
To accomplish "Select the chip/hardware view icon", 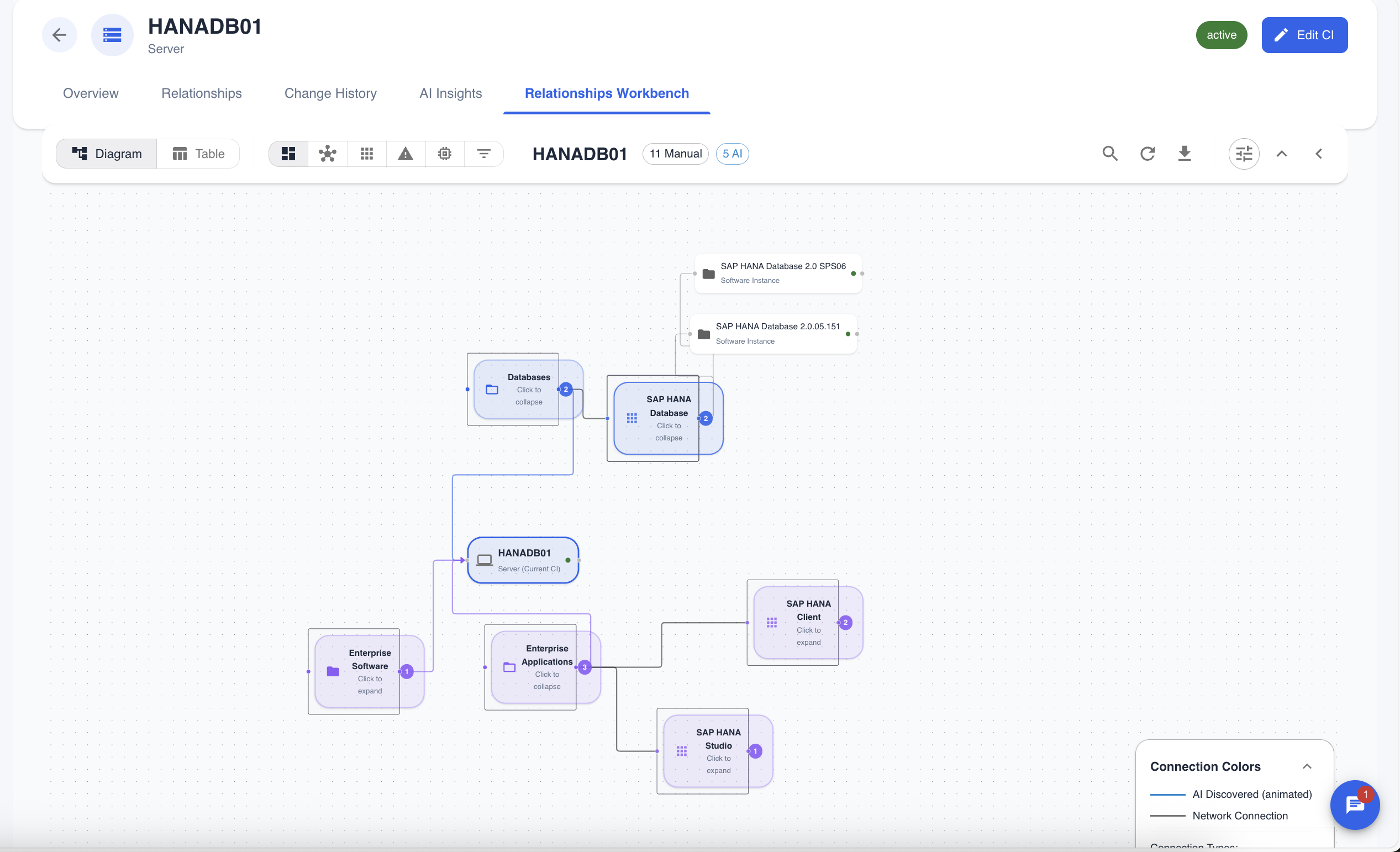I will click(445, 154).
